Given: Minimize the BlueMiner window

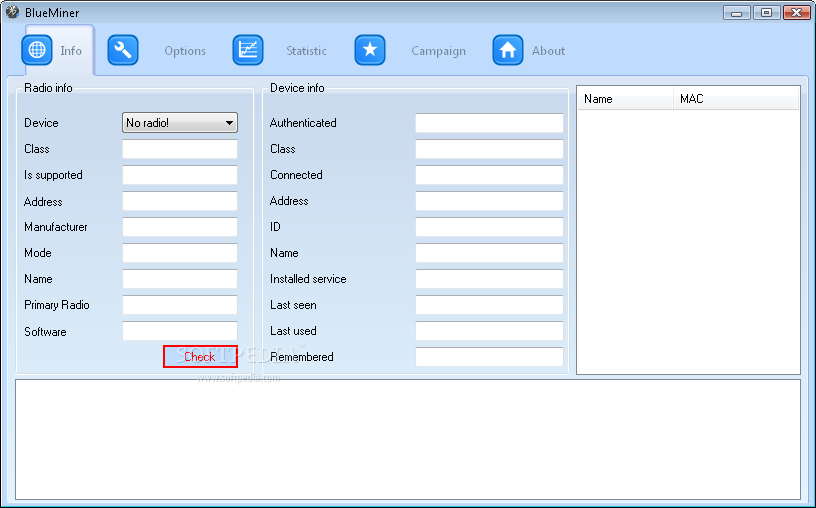Looking at the screenshot, I should tap(736, 12).
